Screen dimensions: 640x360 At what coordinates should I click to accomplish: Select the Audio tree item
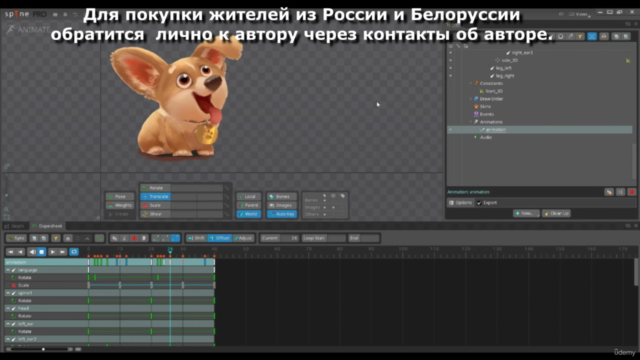point(486,137)
